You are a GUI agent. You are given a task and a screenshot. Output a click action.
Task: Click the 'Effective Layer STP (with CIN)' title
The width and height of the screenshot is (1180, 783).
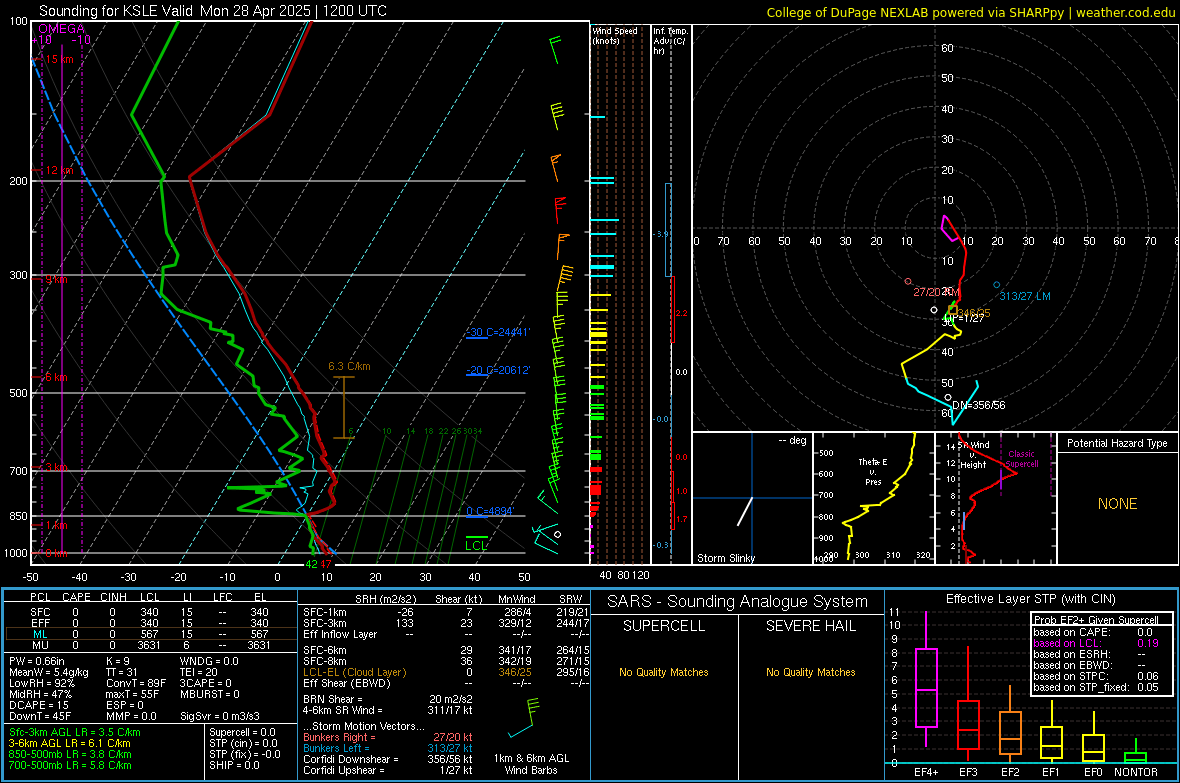(x=1030, y=599)
